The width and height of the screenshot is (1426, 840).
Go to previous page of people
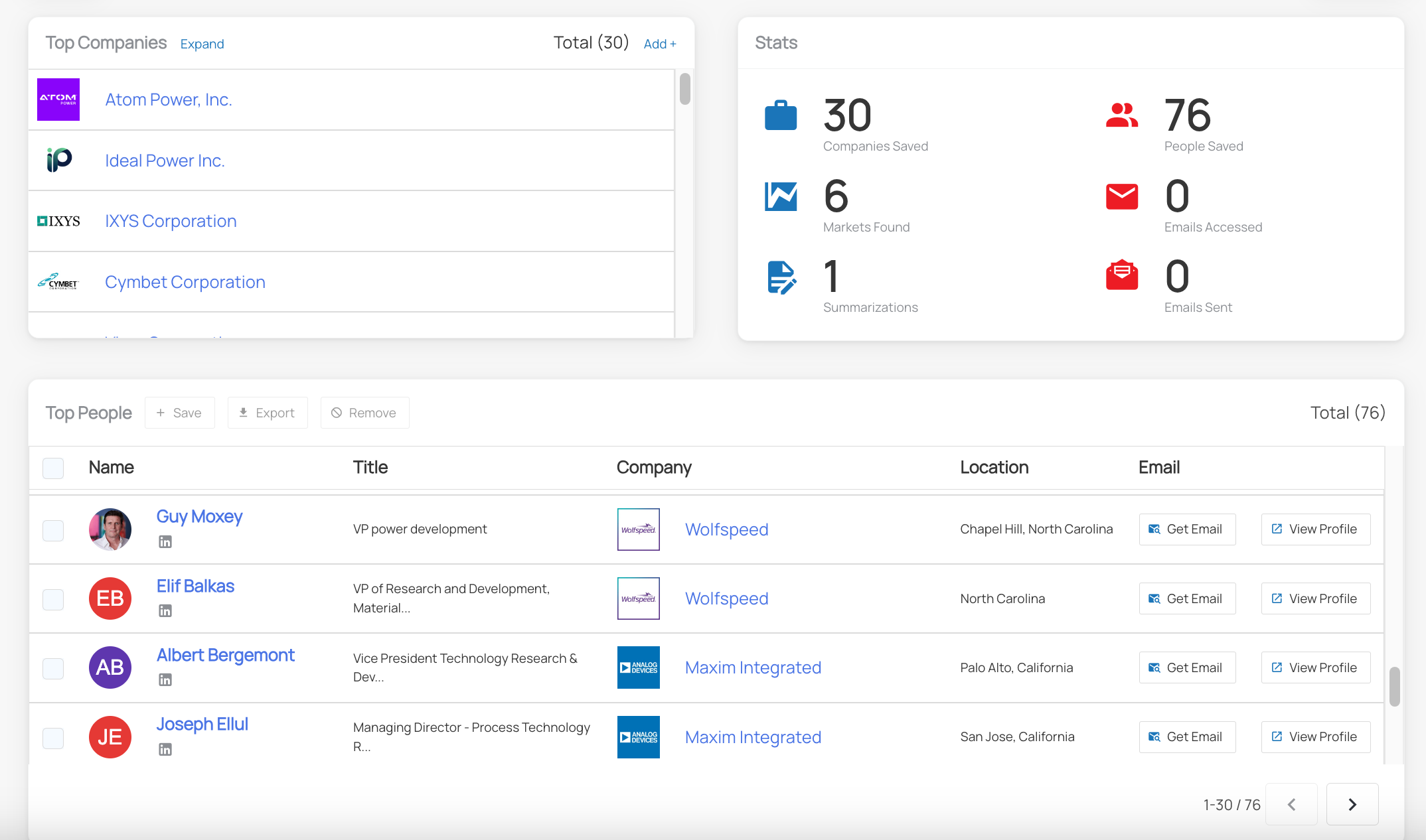(1291, 804)
